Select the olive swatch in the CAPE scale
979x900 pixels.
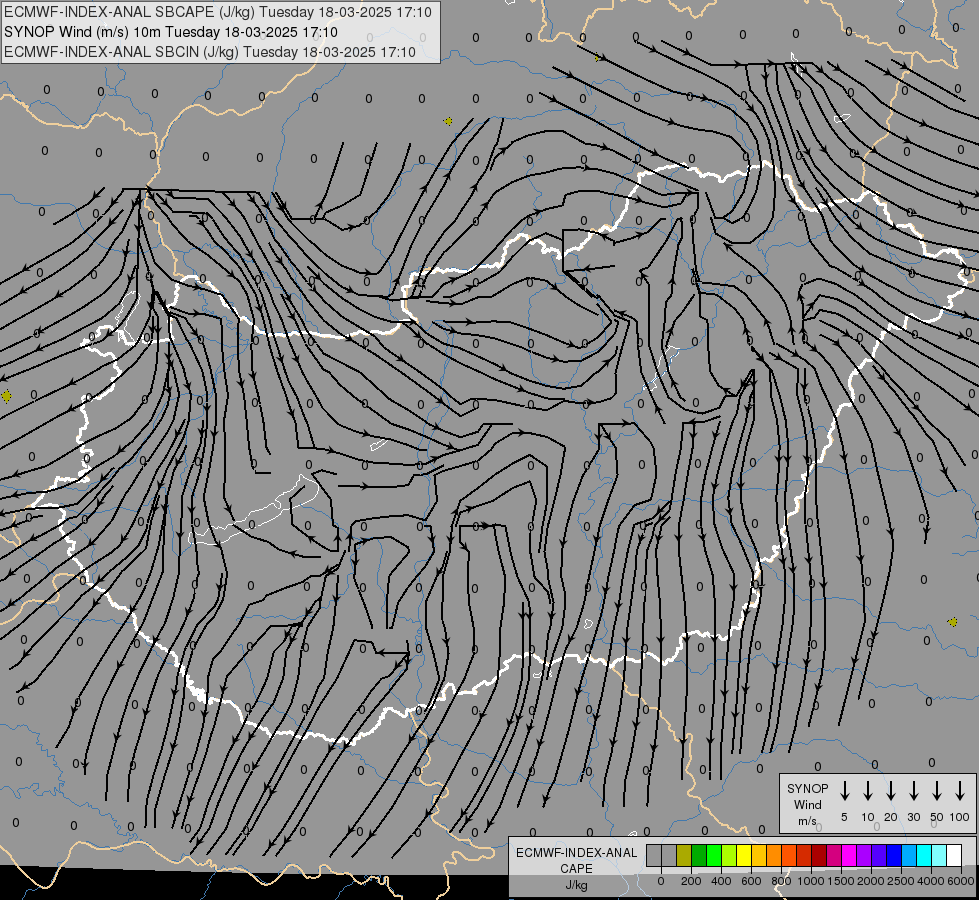[x=684, y=855]
